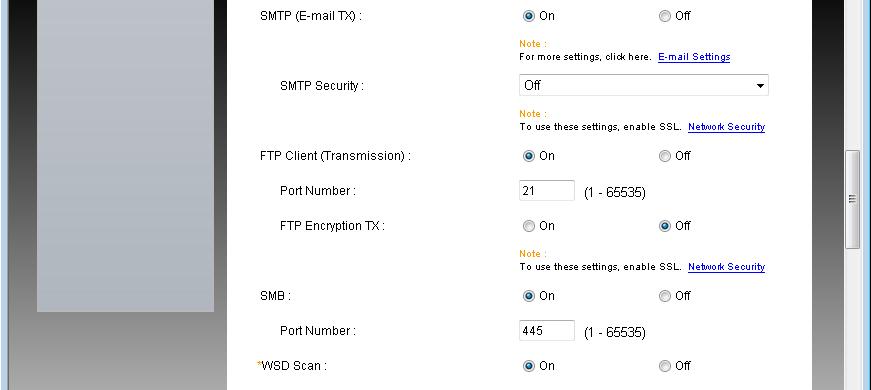Click the gray left sidebar panel

[126, 156]
